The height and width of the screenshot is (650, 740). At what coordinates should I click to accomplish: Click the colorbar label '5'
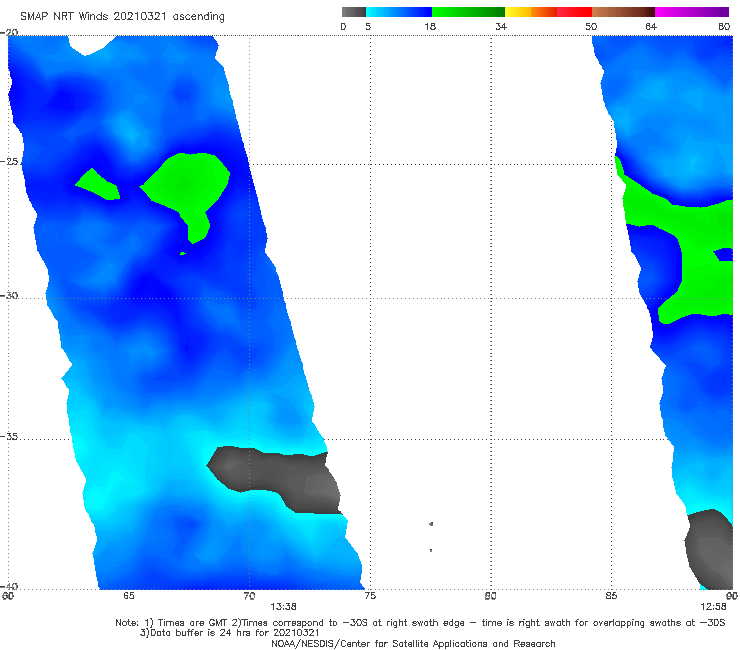[x=368, y=26]
